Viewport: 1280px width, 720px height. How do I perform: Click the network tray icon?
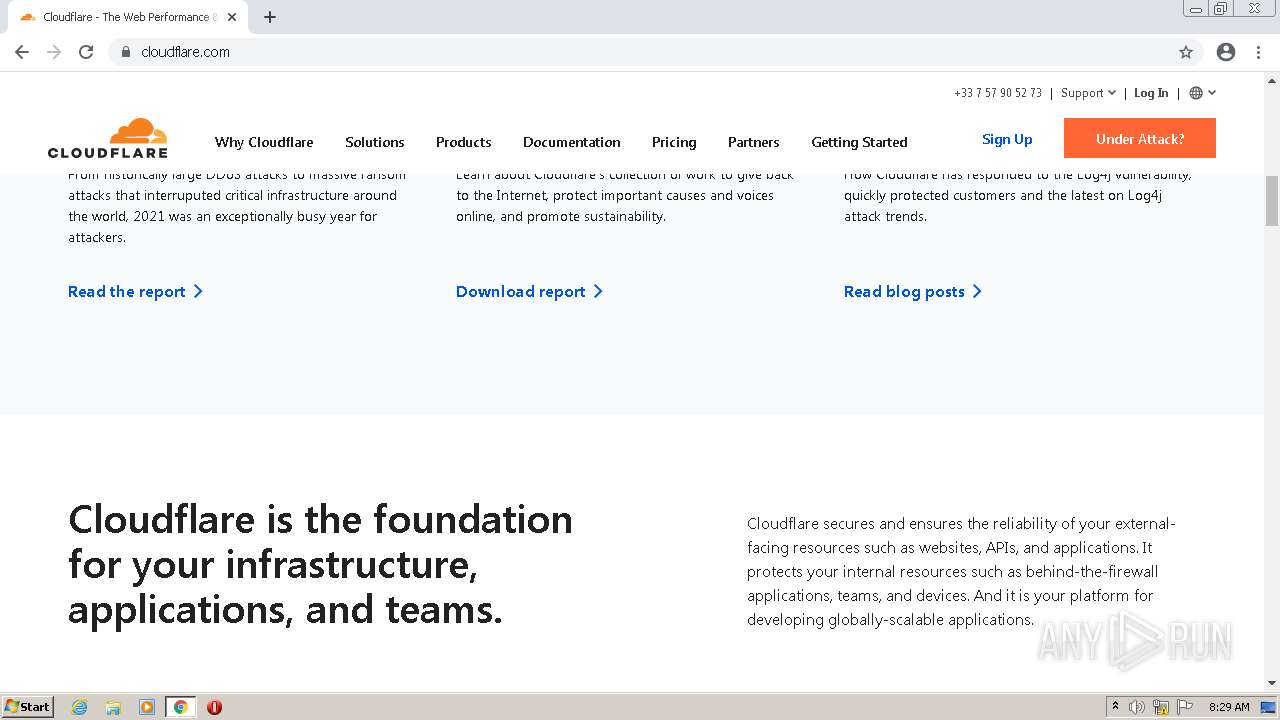coord(1161,707)
